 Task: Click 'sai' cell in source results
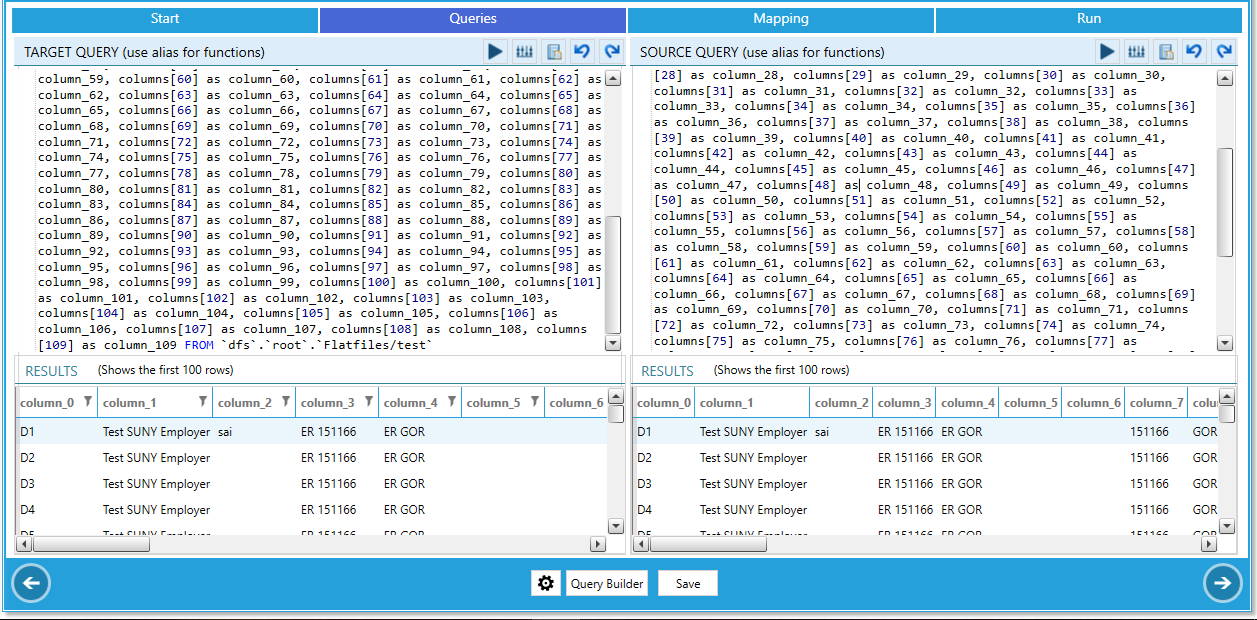(823, 432)
